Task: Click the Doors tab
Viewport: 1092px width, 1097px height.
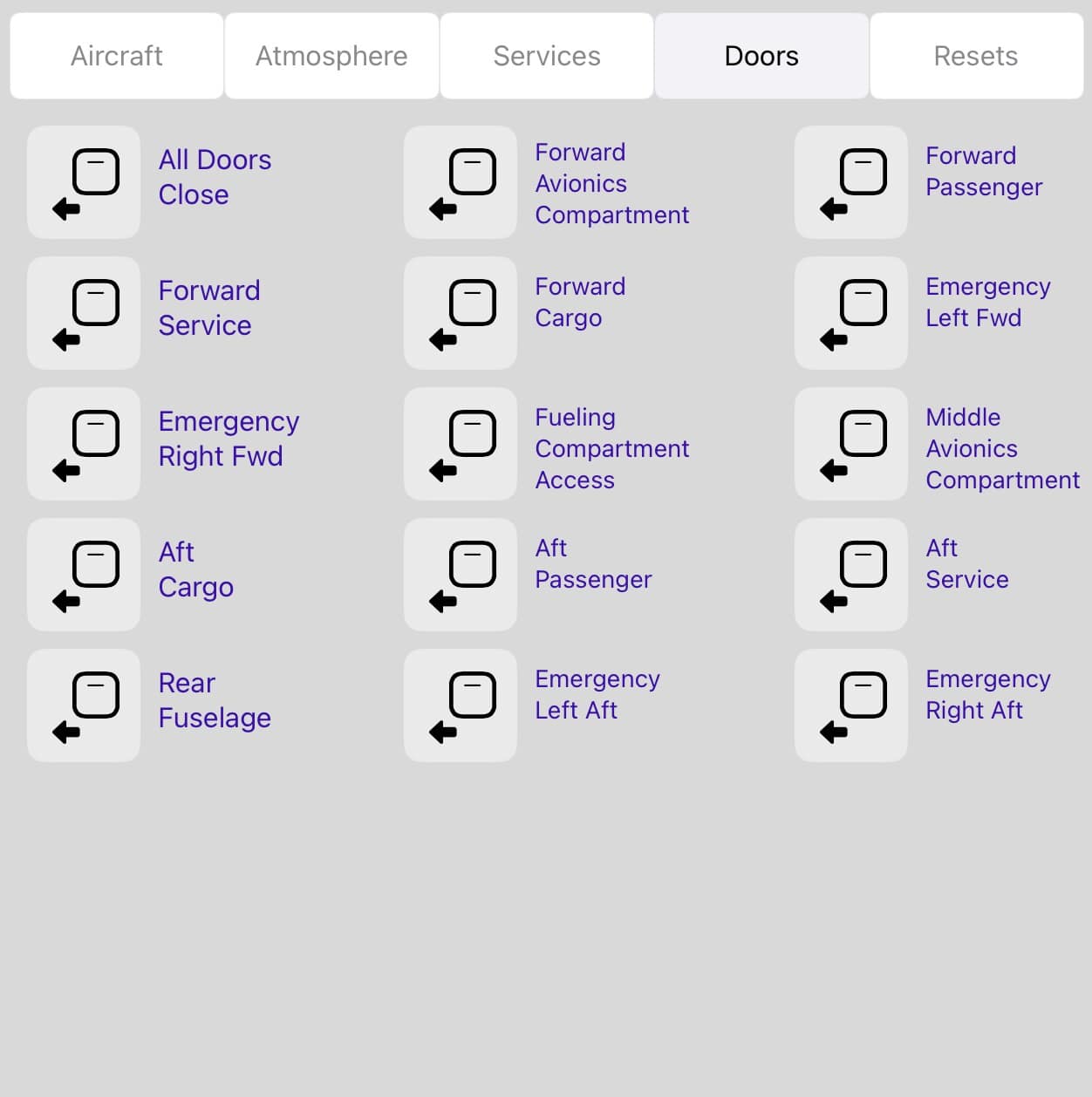Action: [x=761, y=56]
